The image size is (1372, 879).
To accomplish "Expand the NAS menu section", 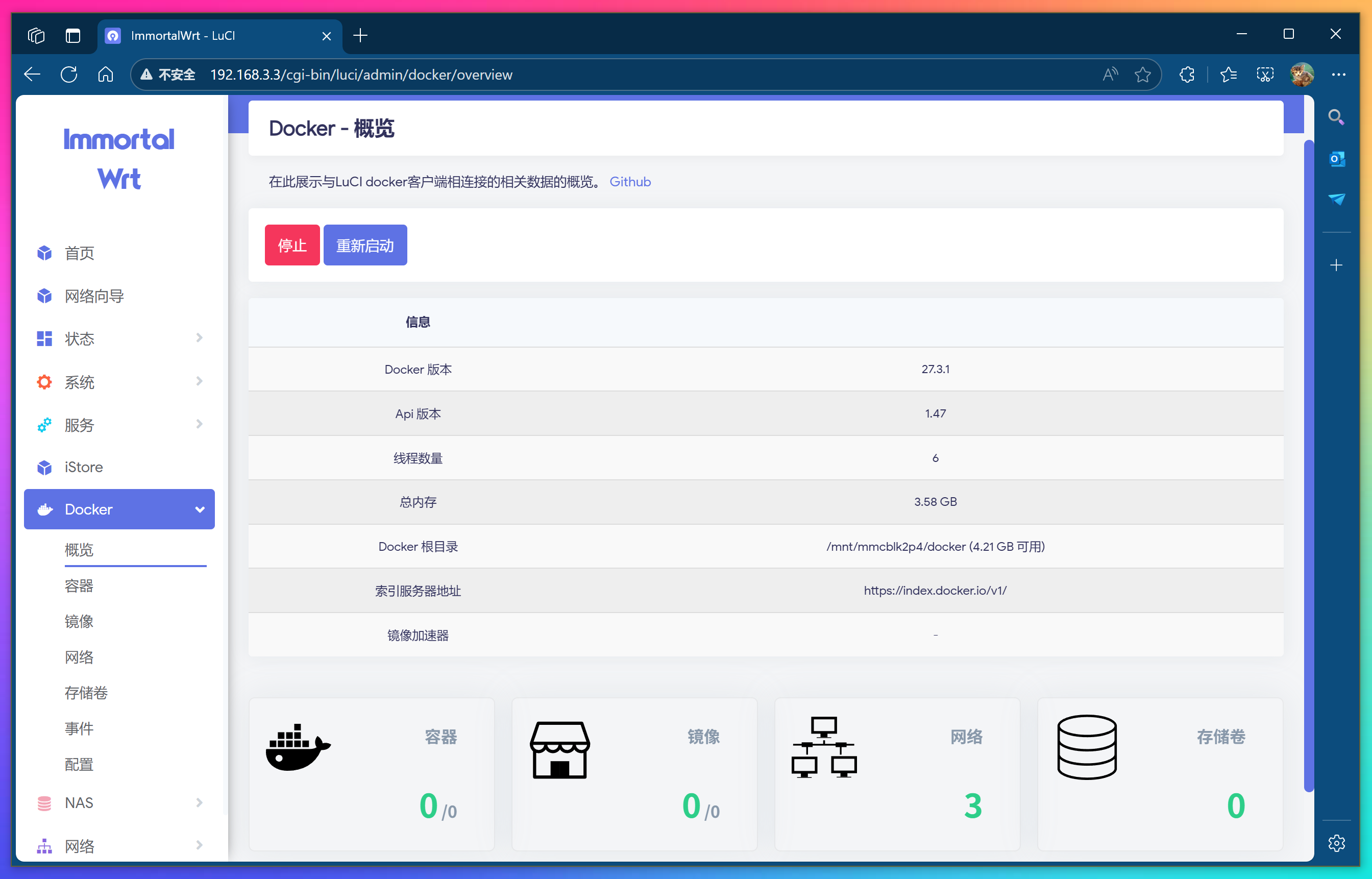I will coord(199,802).
